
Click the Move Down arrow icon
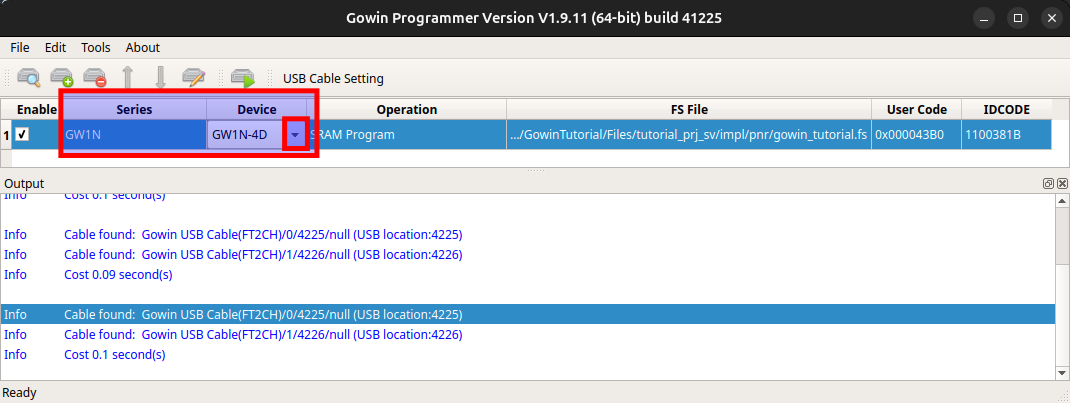pos(160,78)
